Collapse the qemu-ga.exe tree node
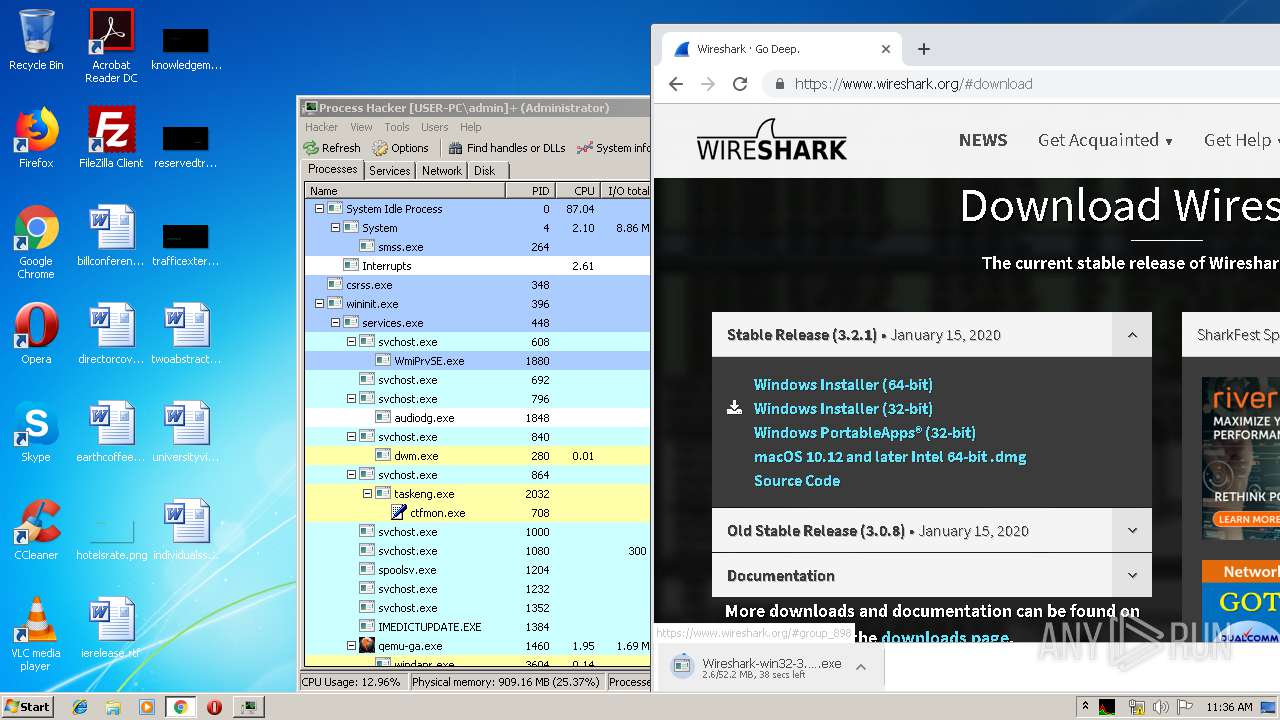1280x720 pixels. [351, 646]
